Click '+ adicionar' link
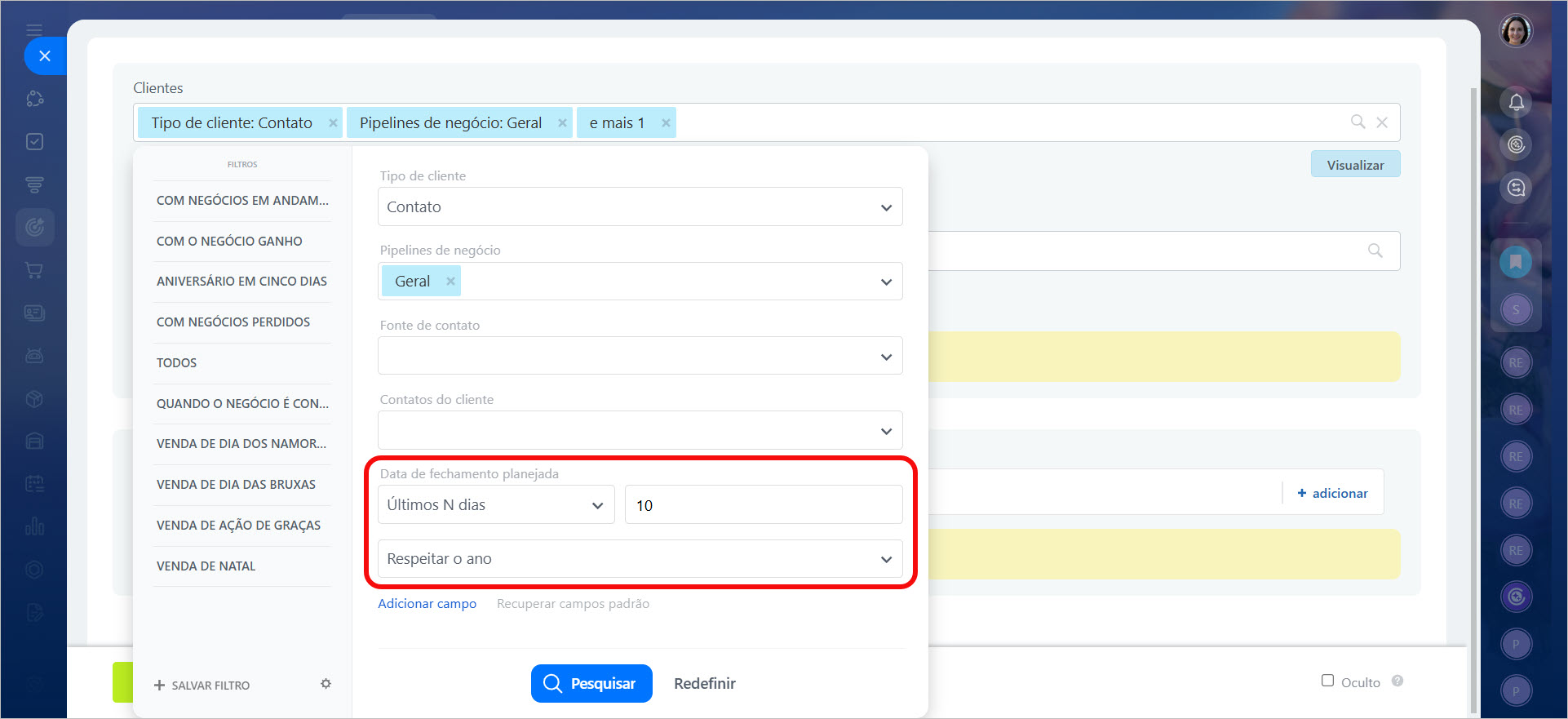The width and height of the screenshot is (1568, 719). pyautogui.click(x=1332, y=493)
